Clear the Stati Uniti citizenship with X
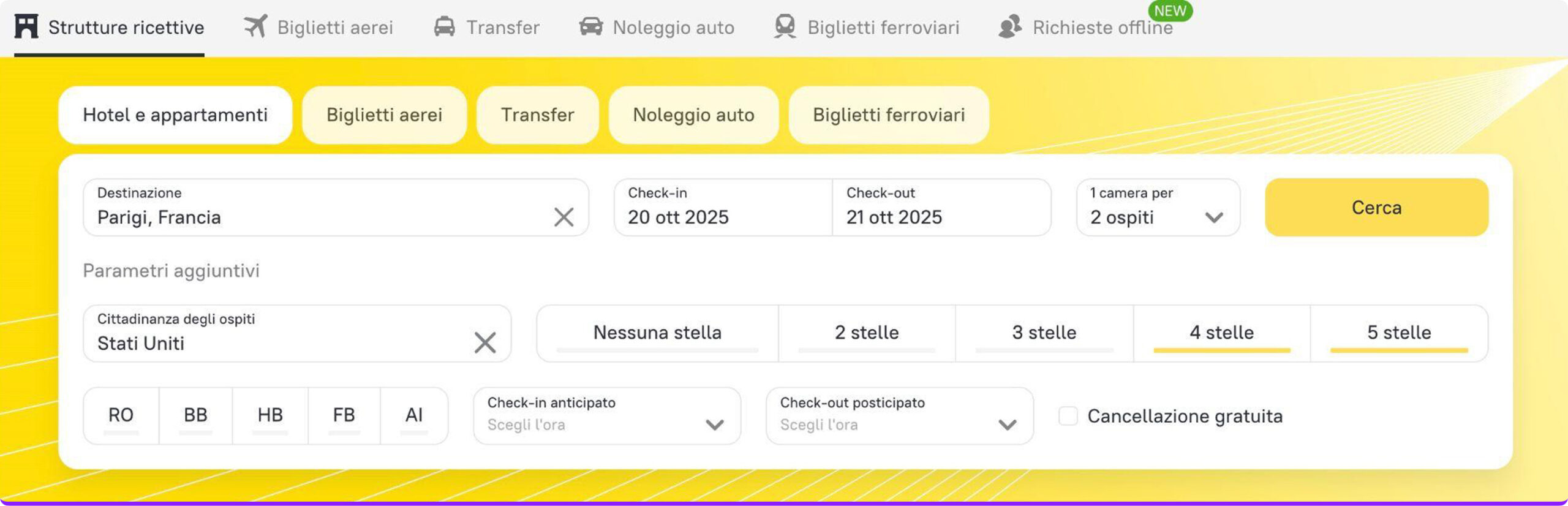The height and width of the screenshot is (506, 1568). 485,342
